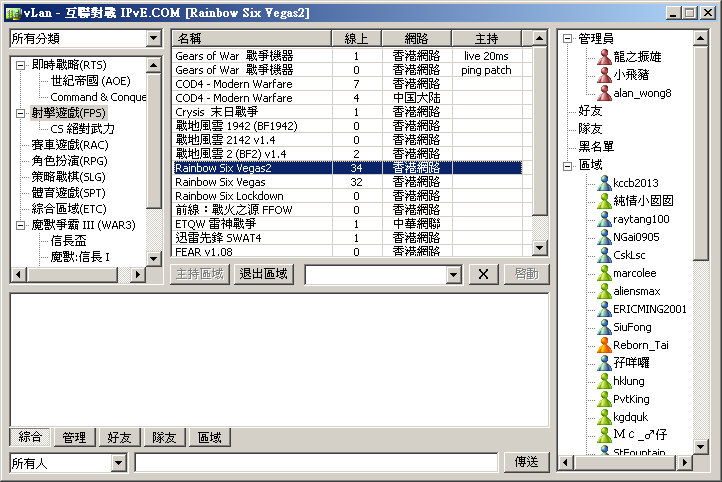Collapse the 區域 group in user tree
The width and height of the screenshot is (722, 482).
568,166
